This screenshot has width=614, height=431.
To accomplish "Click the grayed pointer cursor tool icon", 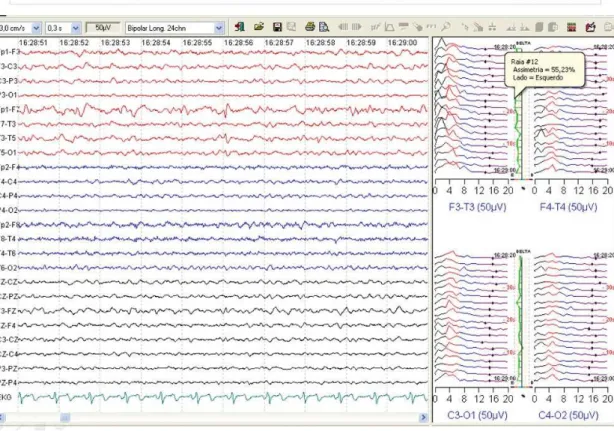I will 465,27.
